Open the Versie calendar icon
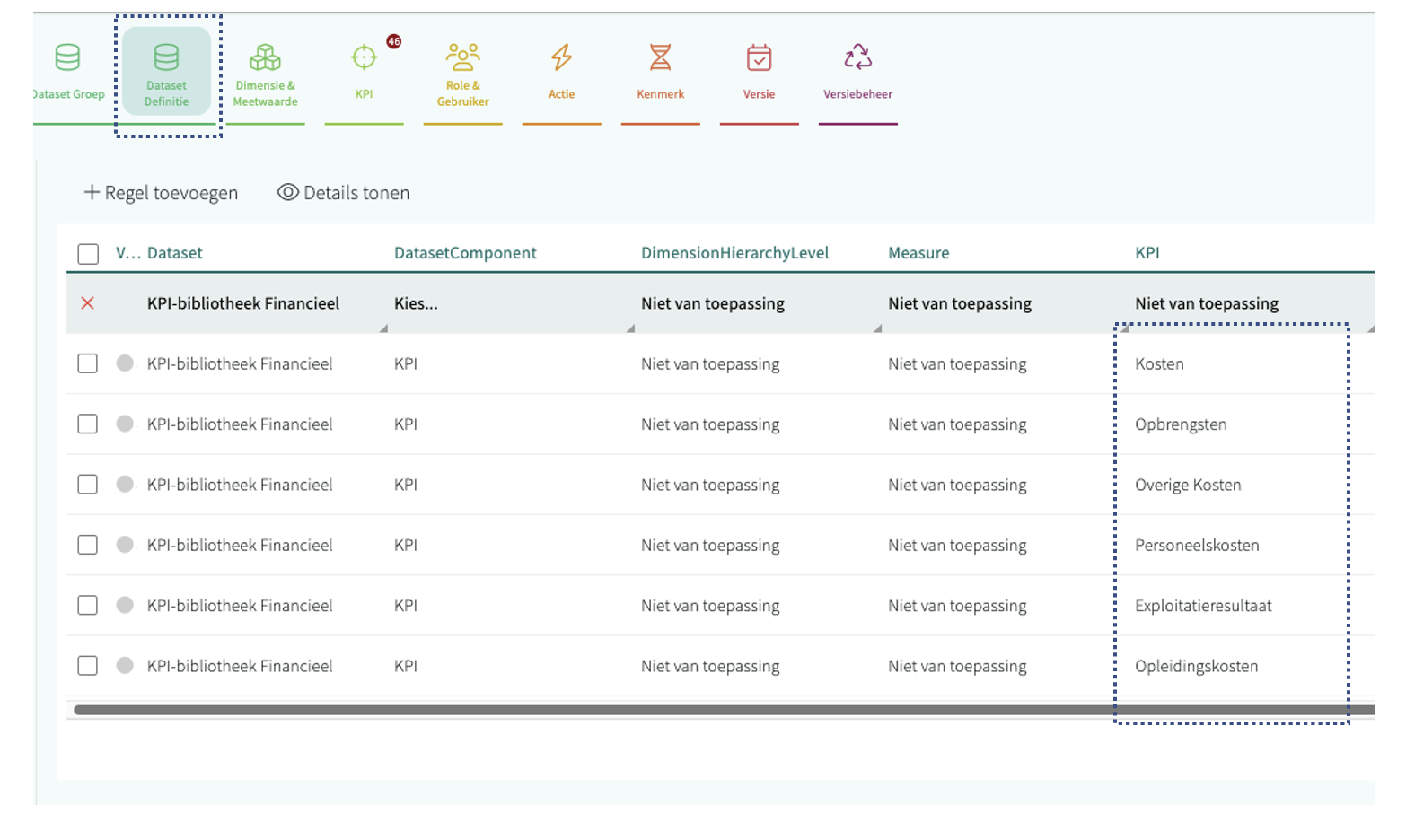Image resolution: width=1406 pixels, height=840 pixels. click(759, 57)
